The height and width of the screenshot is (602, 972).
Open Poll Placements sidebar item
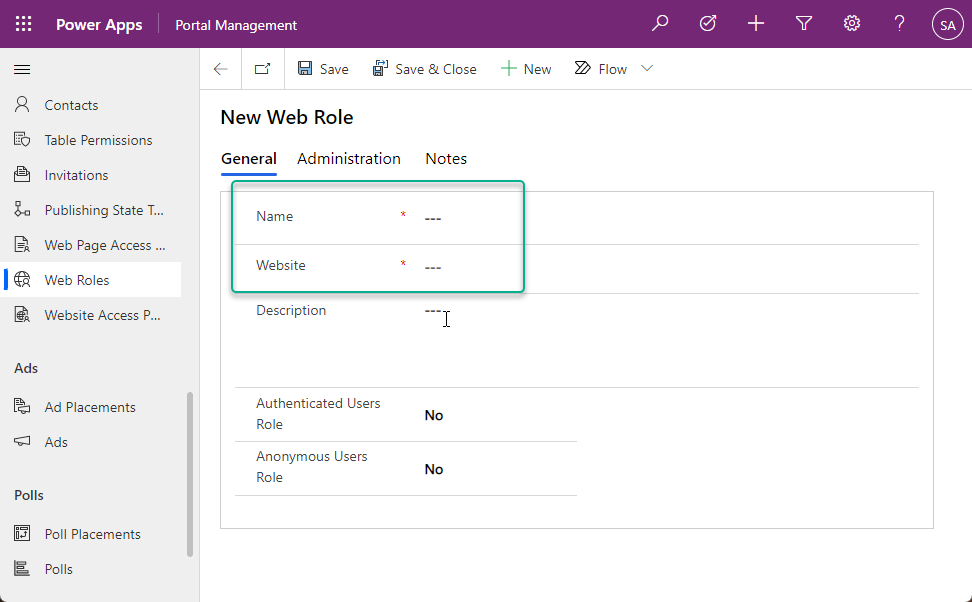pyautogui.click(x=91, y=534)
